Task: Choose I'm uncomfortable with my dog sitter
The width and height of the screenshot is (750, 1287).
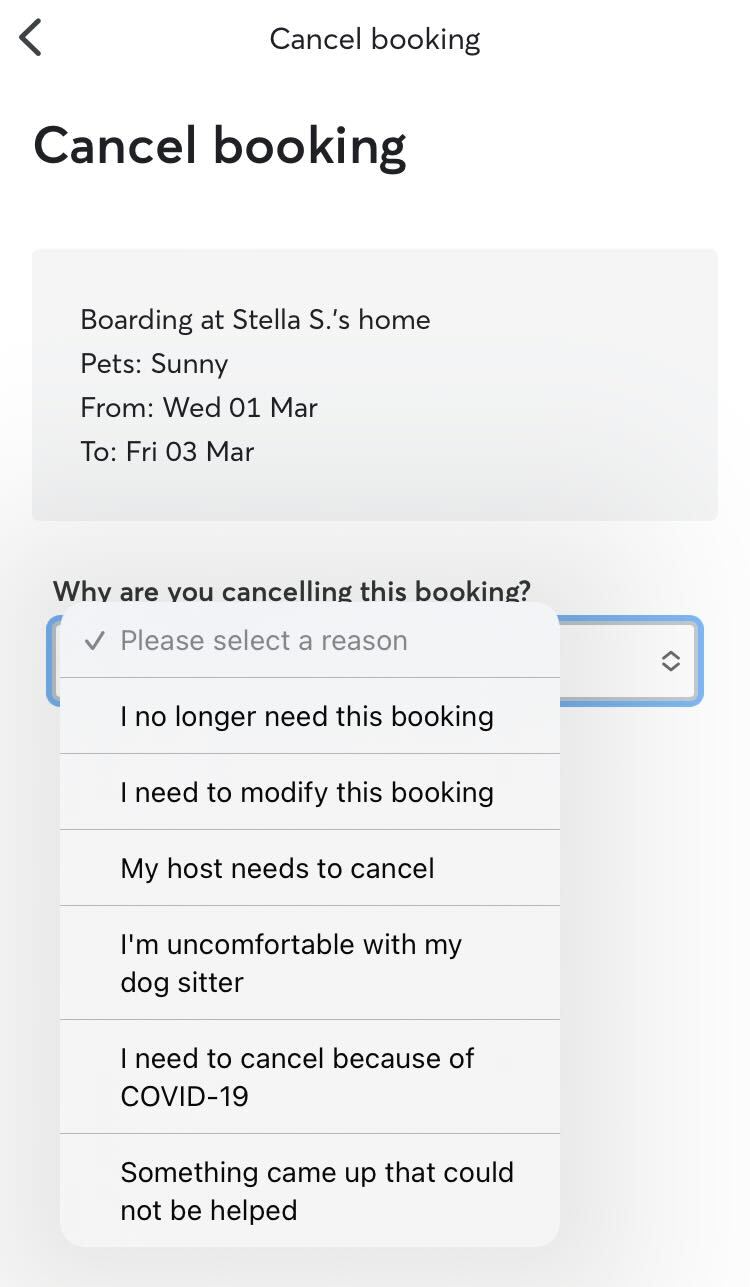Action: click(290, 963)
